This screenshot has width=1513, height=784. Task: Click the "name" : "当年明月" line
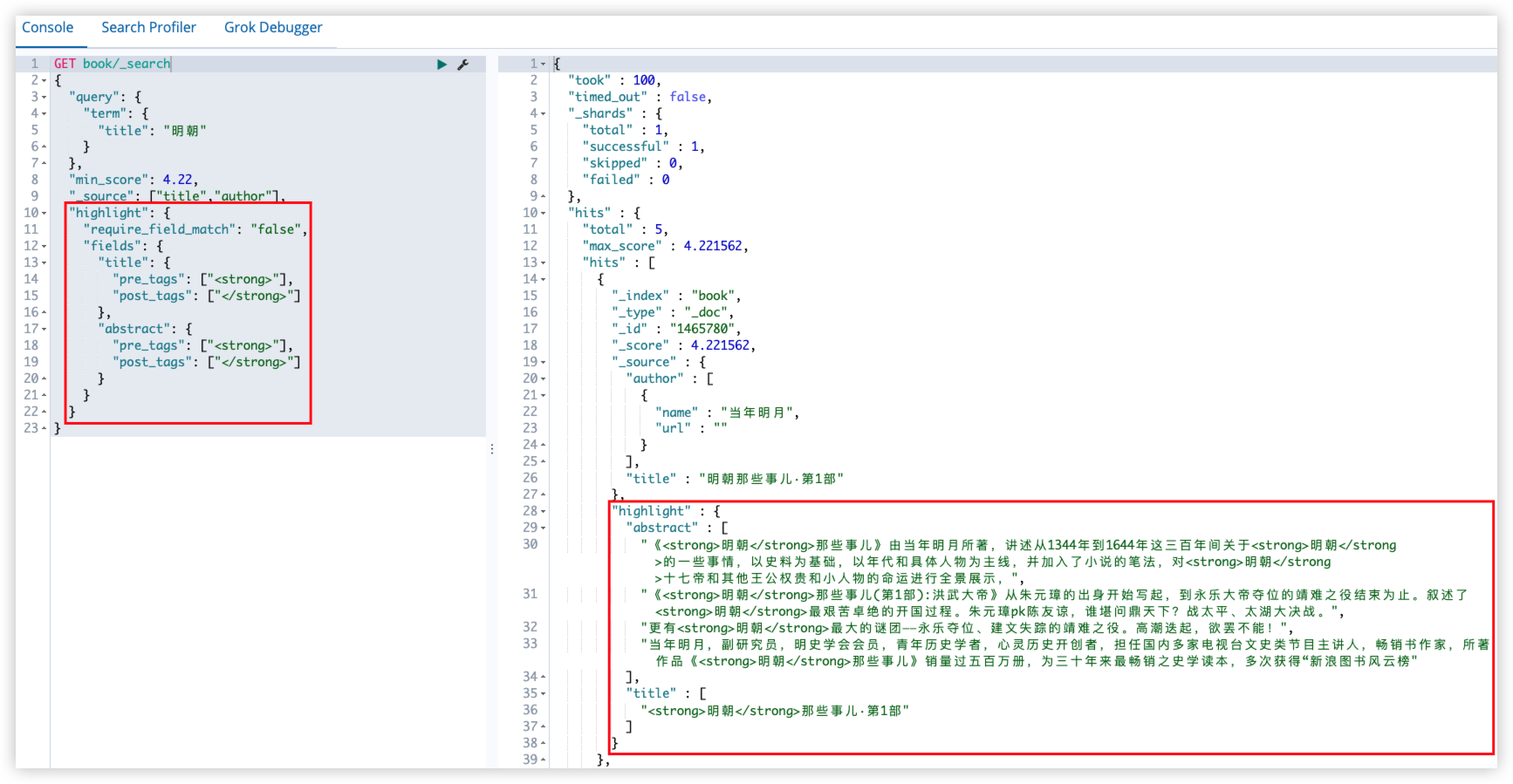coord(727,412)
